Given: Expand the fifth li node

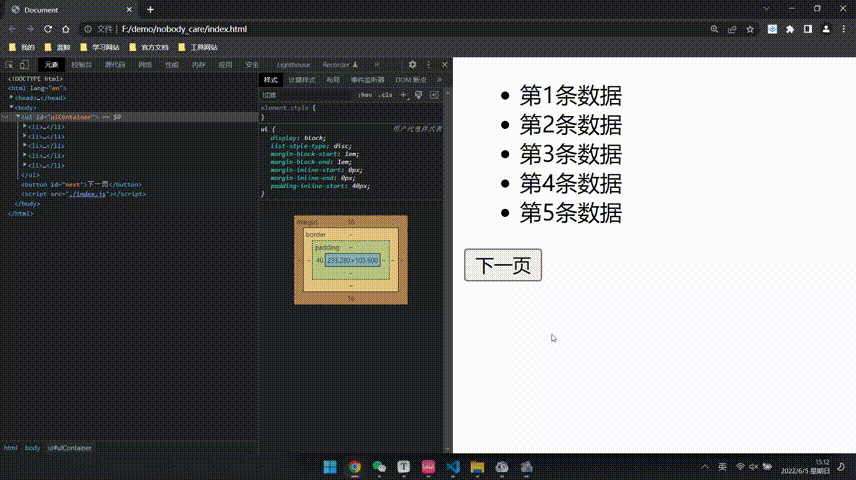Looking at the screenshot, I should (x=25, y=165).
